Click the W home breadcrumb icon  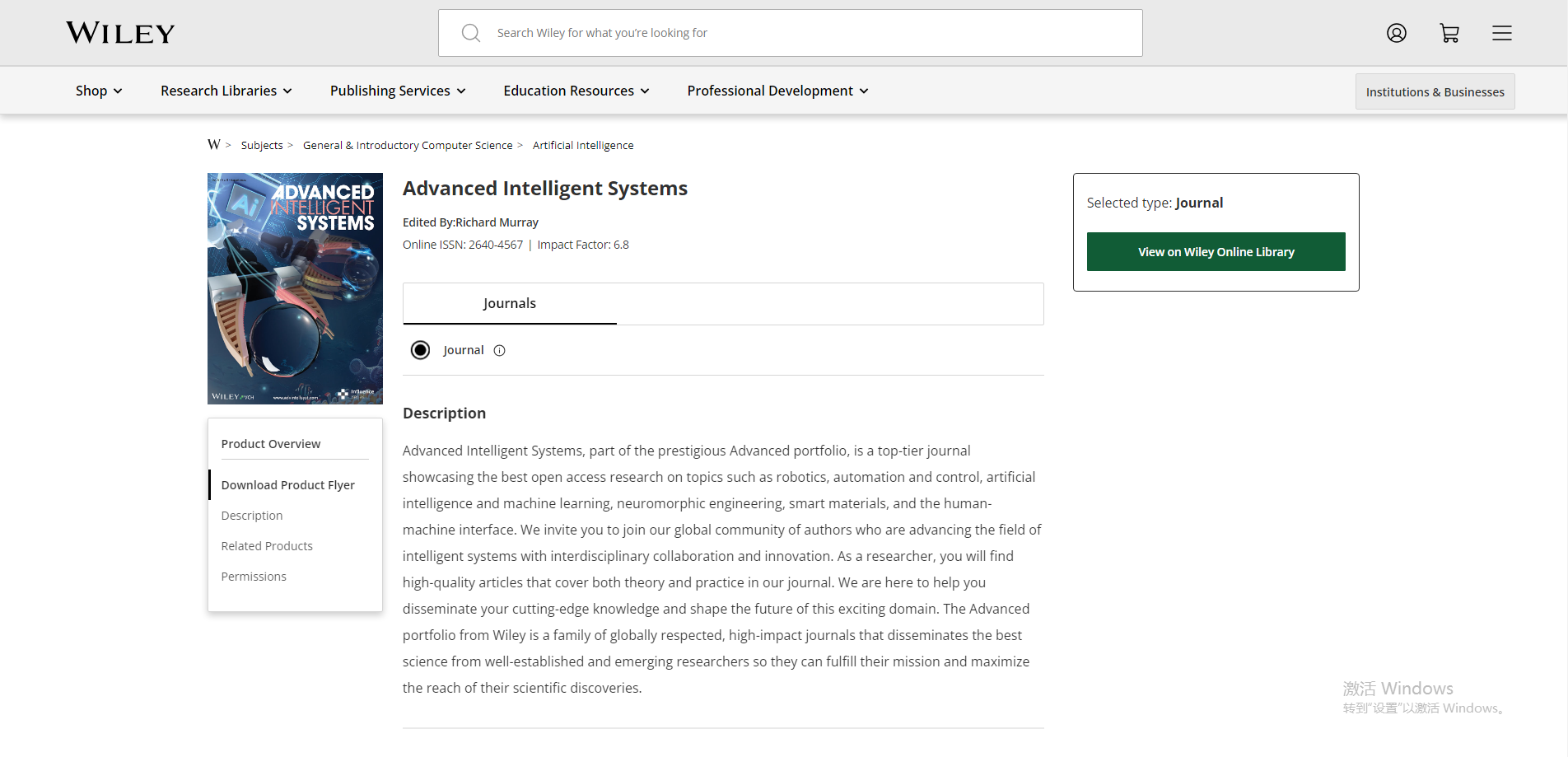click(214, 145)
